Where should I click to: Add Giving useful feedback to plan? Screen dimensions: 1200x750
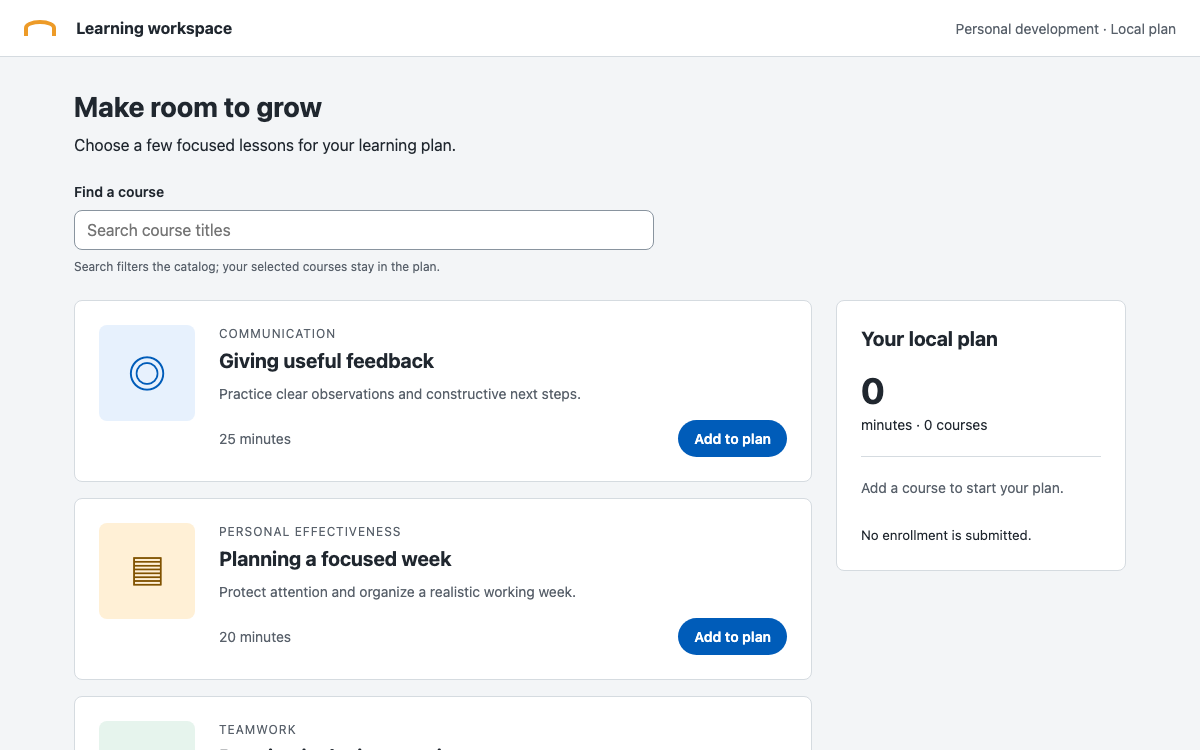coord(732,439)
